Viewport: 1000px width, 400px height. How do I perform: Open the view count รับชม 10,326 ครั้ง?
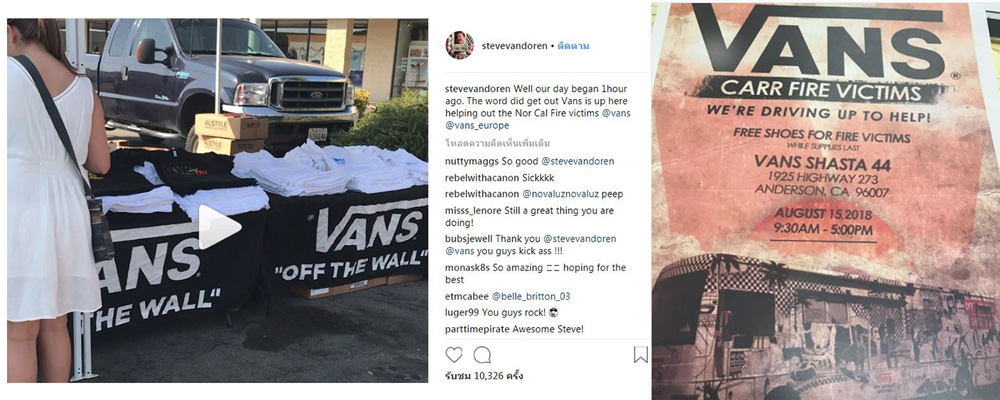click(484, 376)
